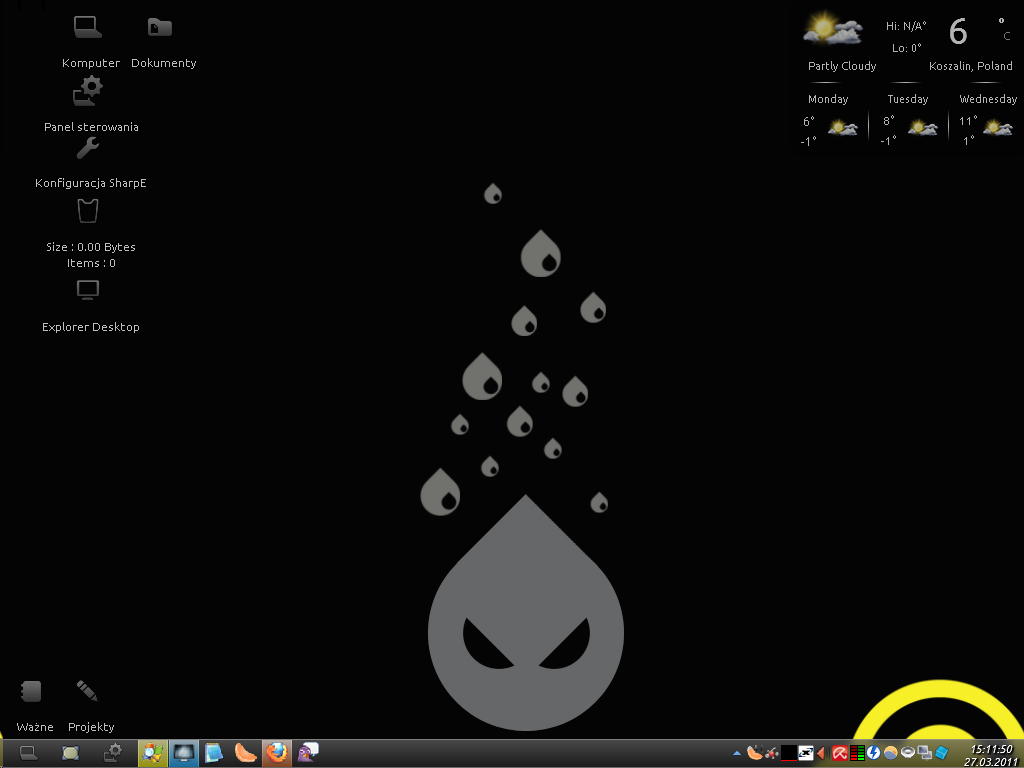
Task: Click the Items : 0 text
Action: click(x=91, y=263)
